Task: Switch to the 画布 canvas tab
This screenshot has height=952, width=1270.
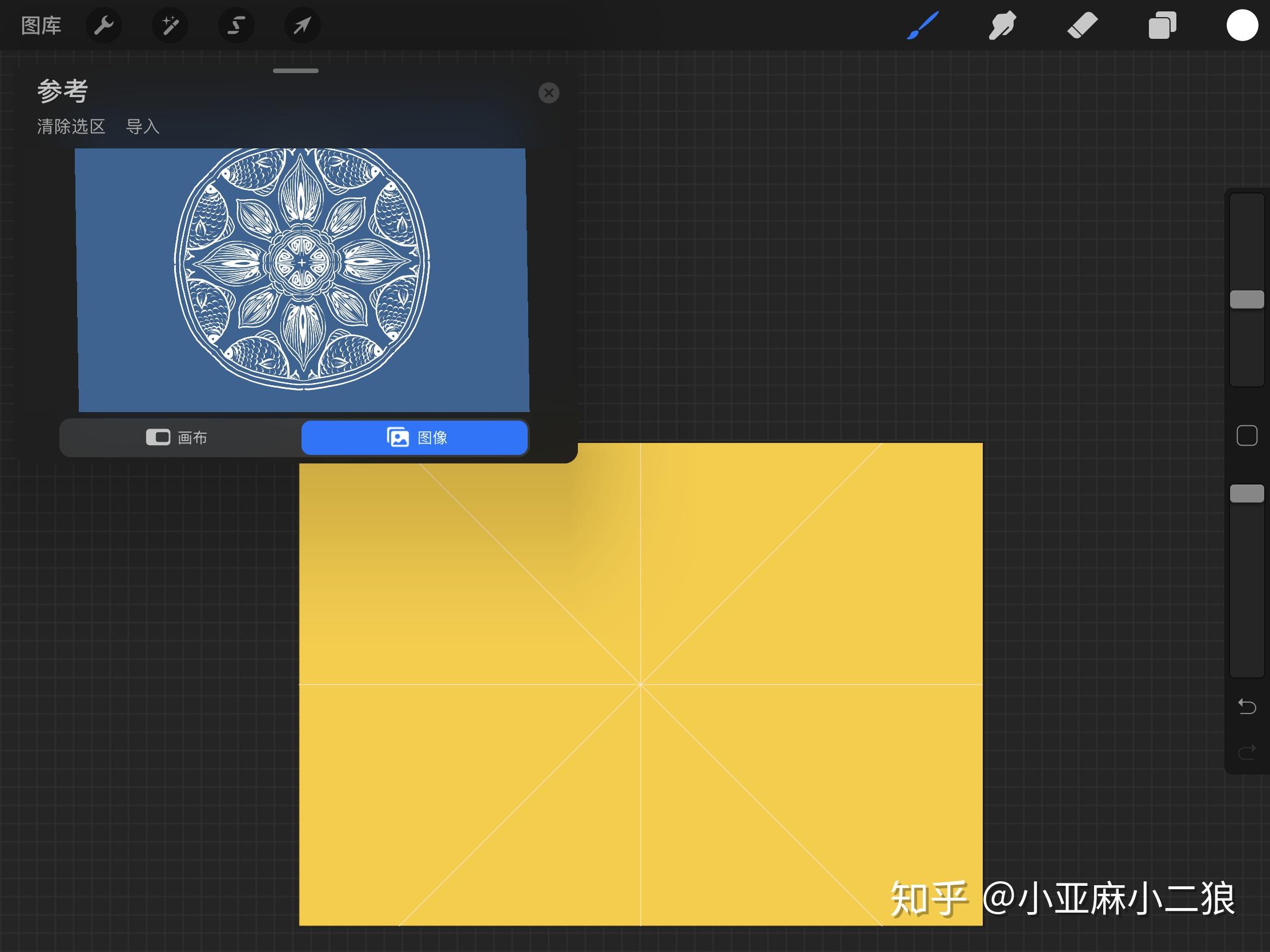Action: pyautogui.click(x=179, y=437)
